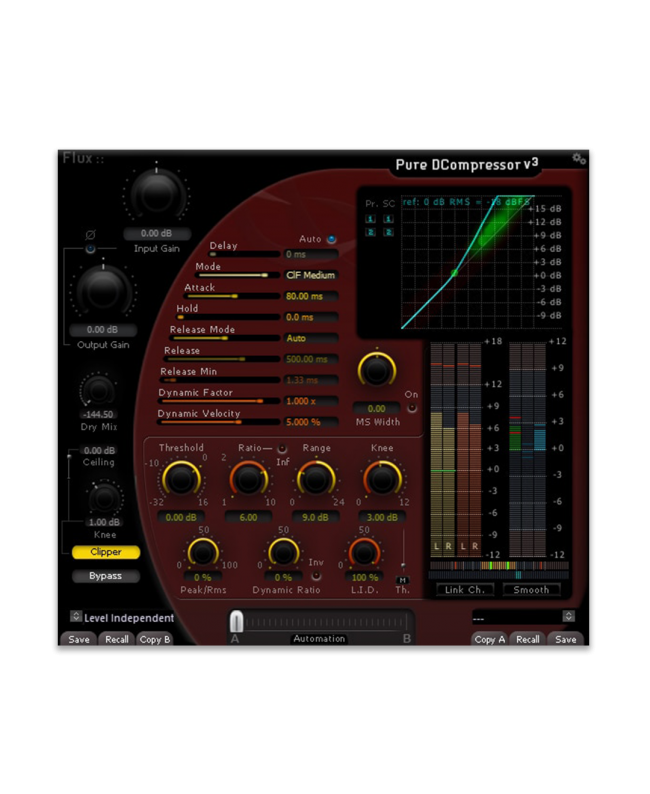650x794 pixels.
Task: Click the Mode value ClF Medium
Action: pyautogui.click(x=310, y=275)
